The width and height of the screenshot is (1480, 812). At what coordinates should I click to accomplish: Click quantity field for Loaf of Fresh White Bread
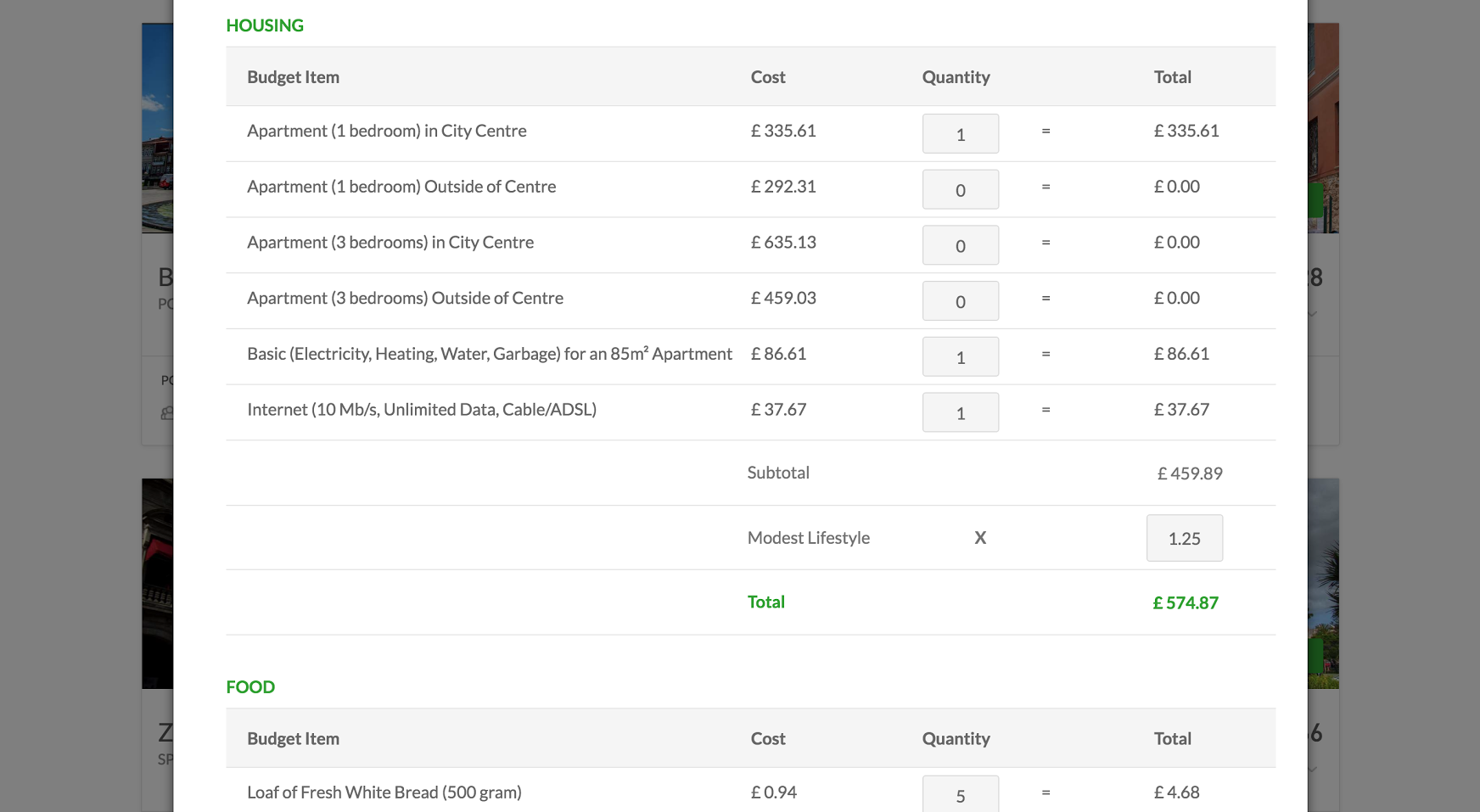point(960,795)
